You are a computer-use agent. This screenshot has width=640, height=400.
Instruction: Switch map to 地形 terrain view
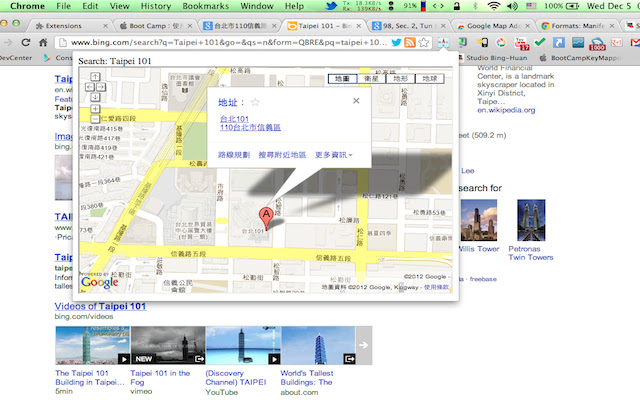400,78
